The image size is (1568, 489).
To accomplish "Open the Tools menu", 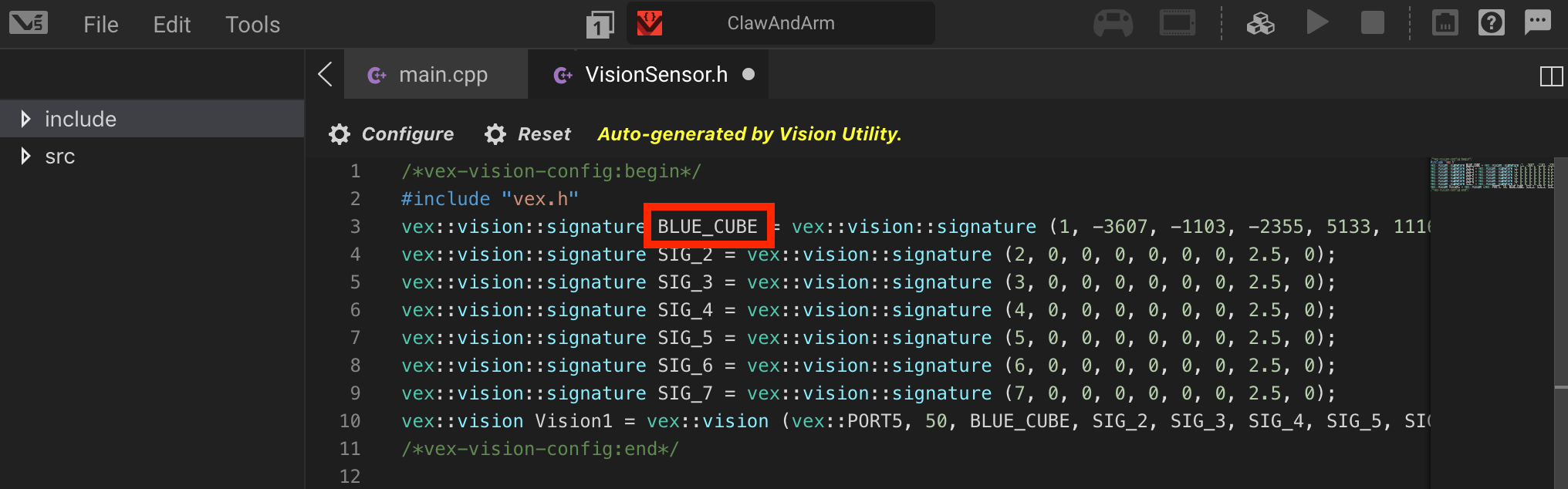I will tap(252, 24).
